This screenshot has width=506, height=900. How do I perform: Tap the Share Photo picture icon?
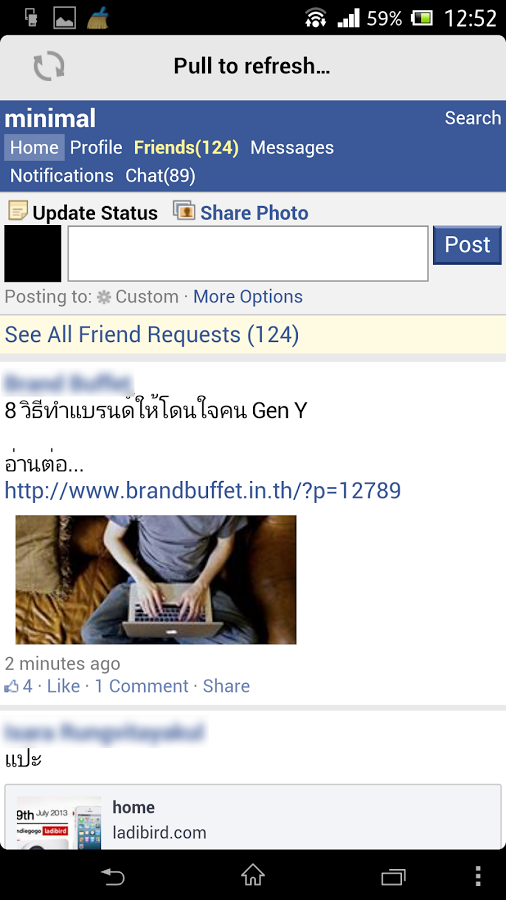[184, 211]
